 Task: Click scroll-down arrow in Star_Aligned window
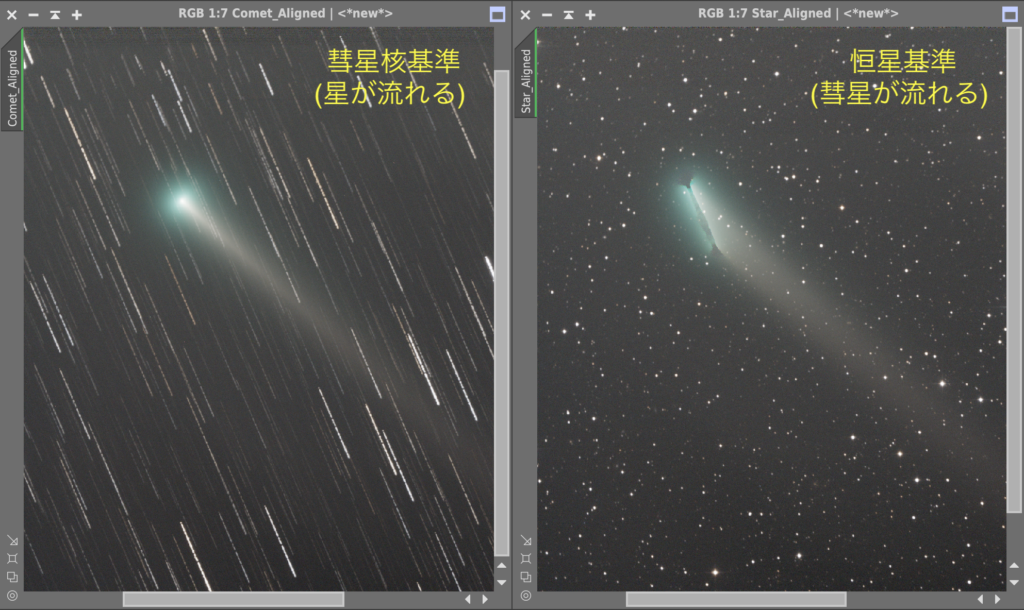[x=1014, y=582]
